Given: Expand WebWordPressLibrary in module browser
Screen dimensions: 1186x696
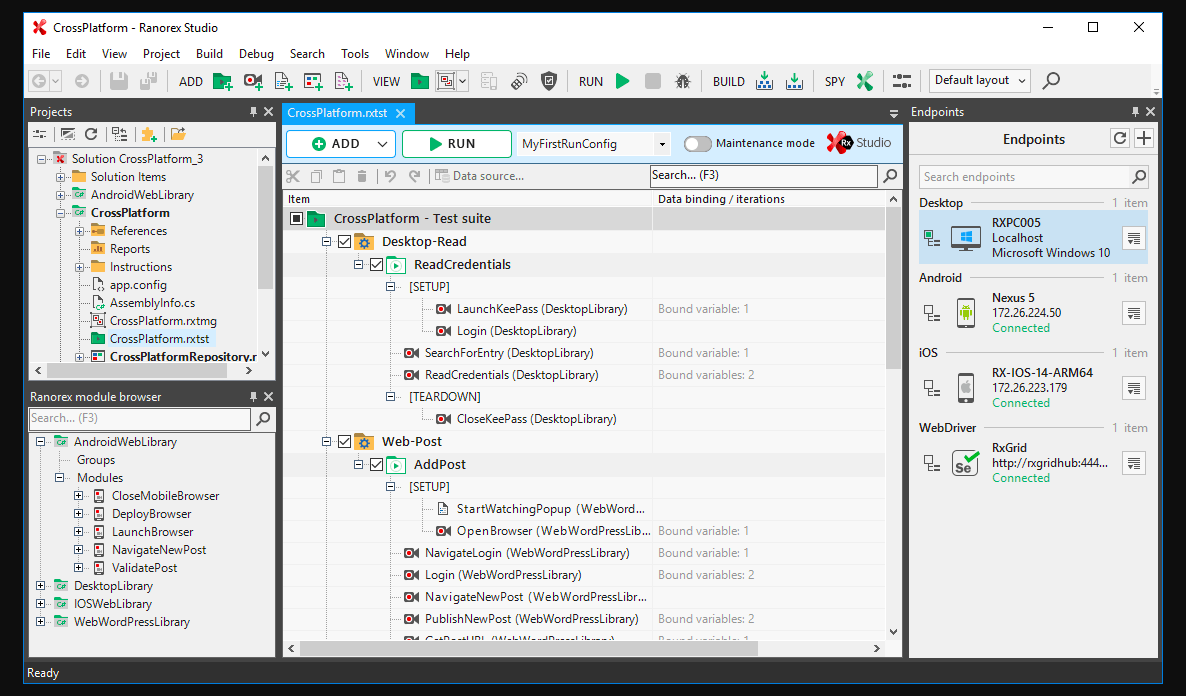Looking at the screenshot, I should [41, 622].
